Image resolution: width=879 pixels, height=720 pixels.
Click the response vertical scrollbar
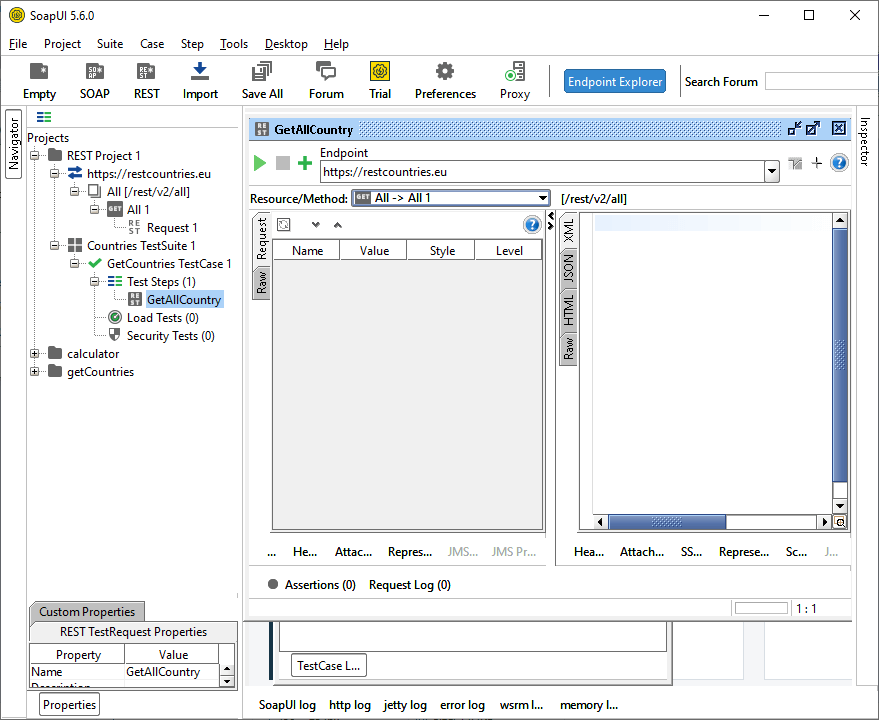point(839,356)
